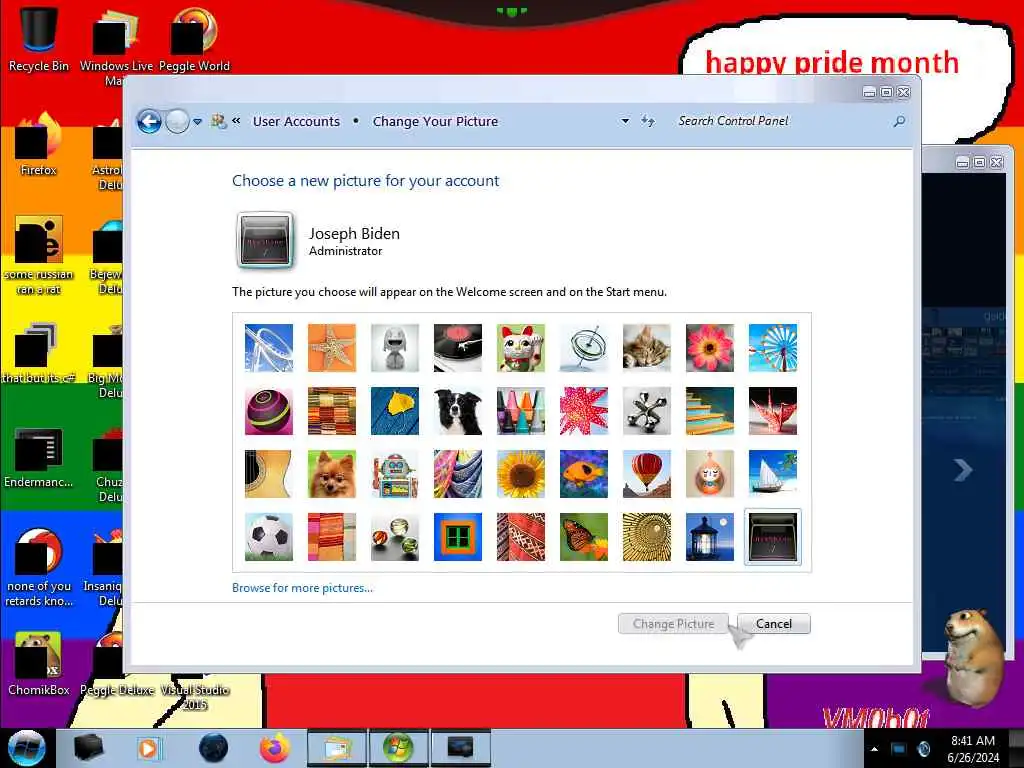Select the tin toy robot picture
This screenshot has height=768, width=1024.
395,473
